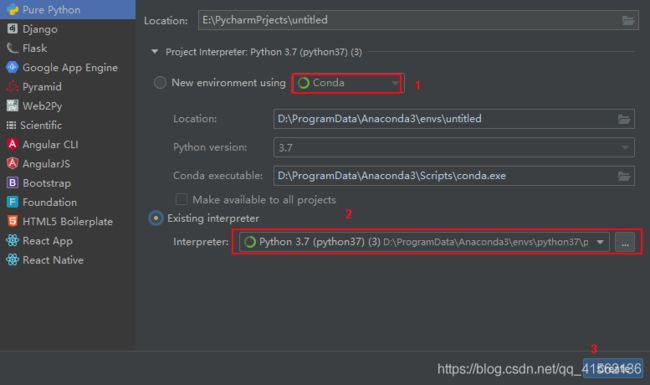Screen dimensions: 650x385
Task: Select the Pyramid label
Action: click(42, 87)
